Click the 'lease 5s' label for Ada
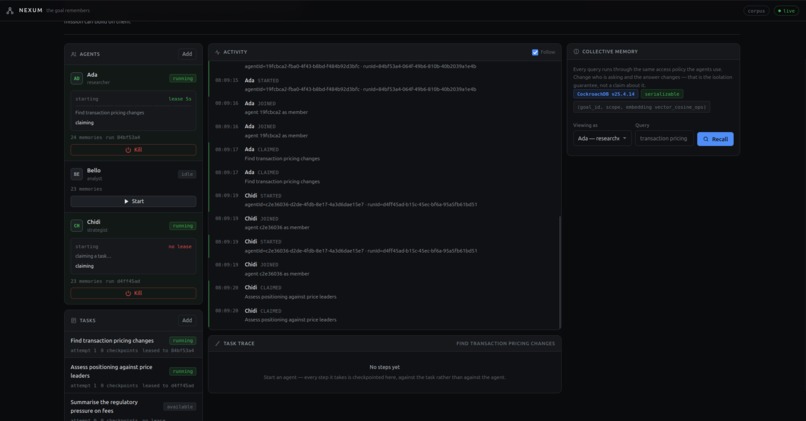Image resolution: width=806 pixels, height=421 pixels. coord(180,99)
